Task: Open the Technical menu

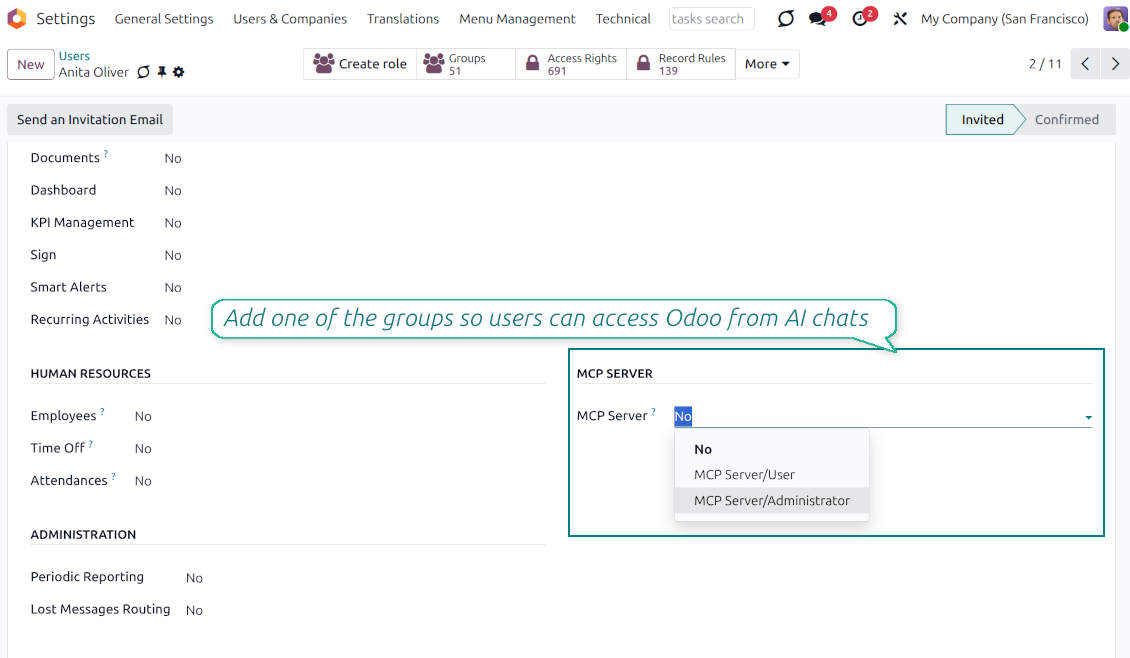Action: (x=623, y=18)
